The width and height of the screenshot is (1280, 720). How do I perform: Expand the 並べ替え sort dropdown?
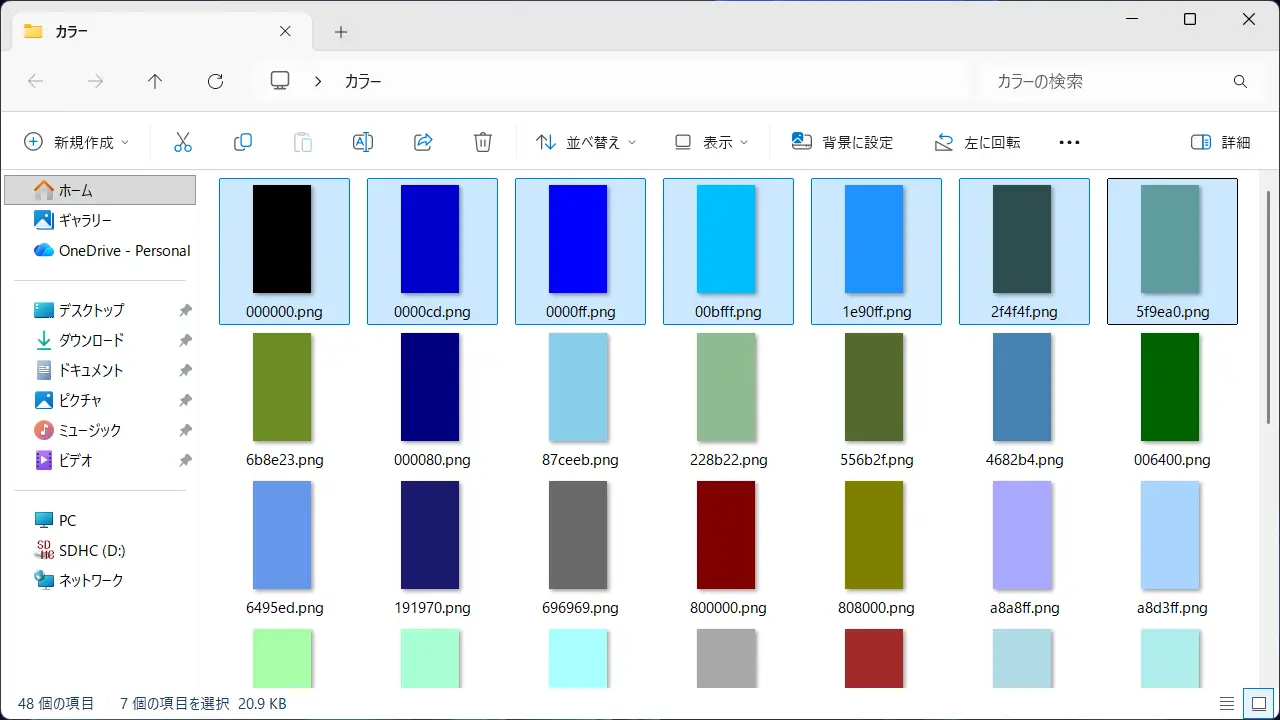[x=586, y=142]
